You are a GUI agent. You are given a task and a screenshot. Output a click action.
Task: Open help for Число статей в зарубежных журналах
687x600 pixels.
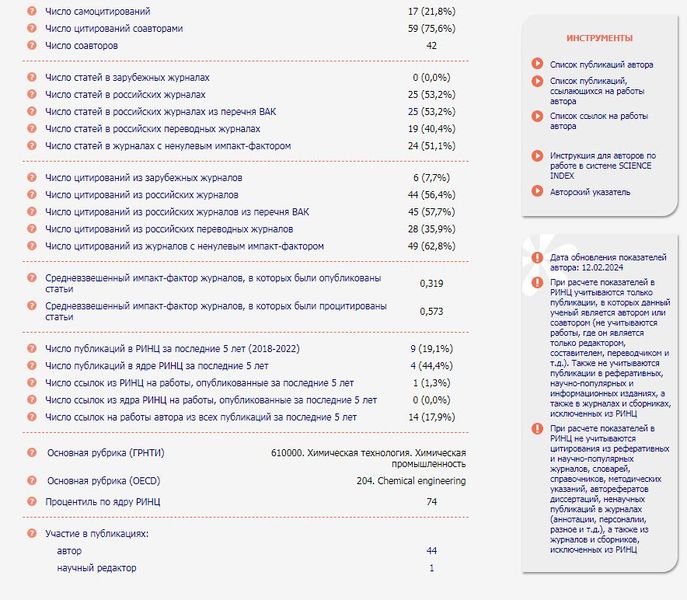(32, 77)
